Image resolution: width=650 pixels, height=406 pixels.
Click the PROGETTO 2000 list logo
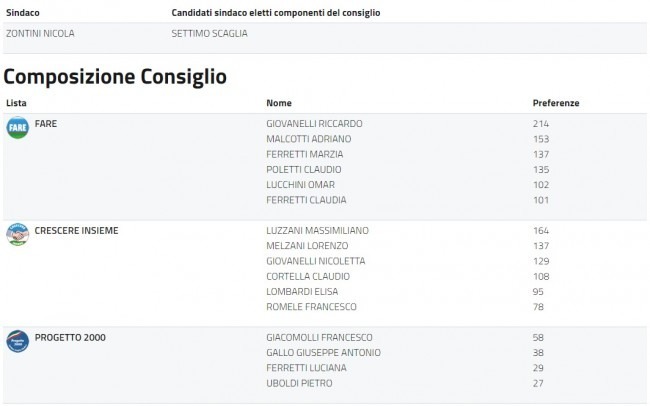18,342
